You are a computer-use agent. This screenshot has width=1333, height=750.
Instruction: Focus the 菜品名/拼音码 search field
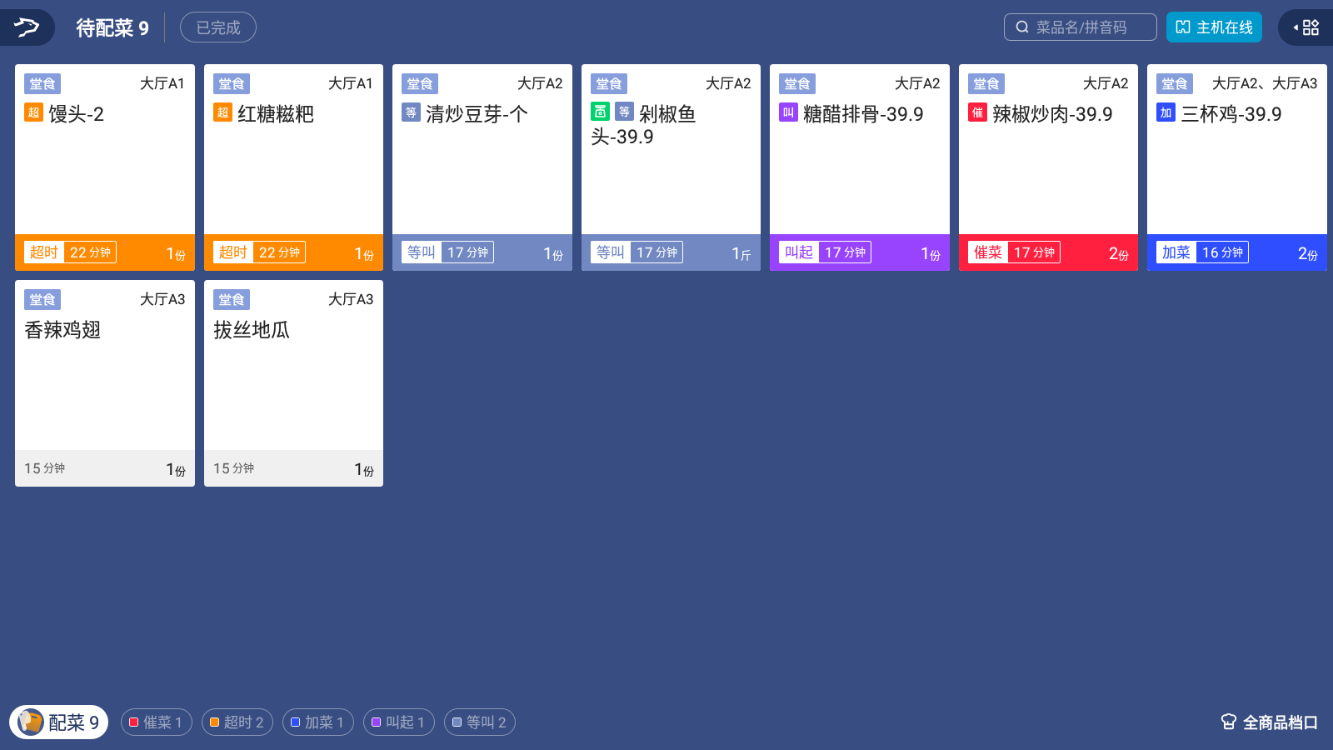tap(1080, 27)
